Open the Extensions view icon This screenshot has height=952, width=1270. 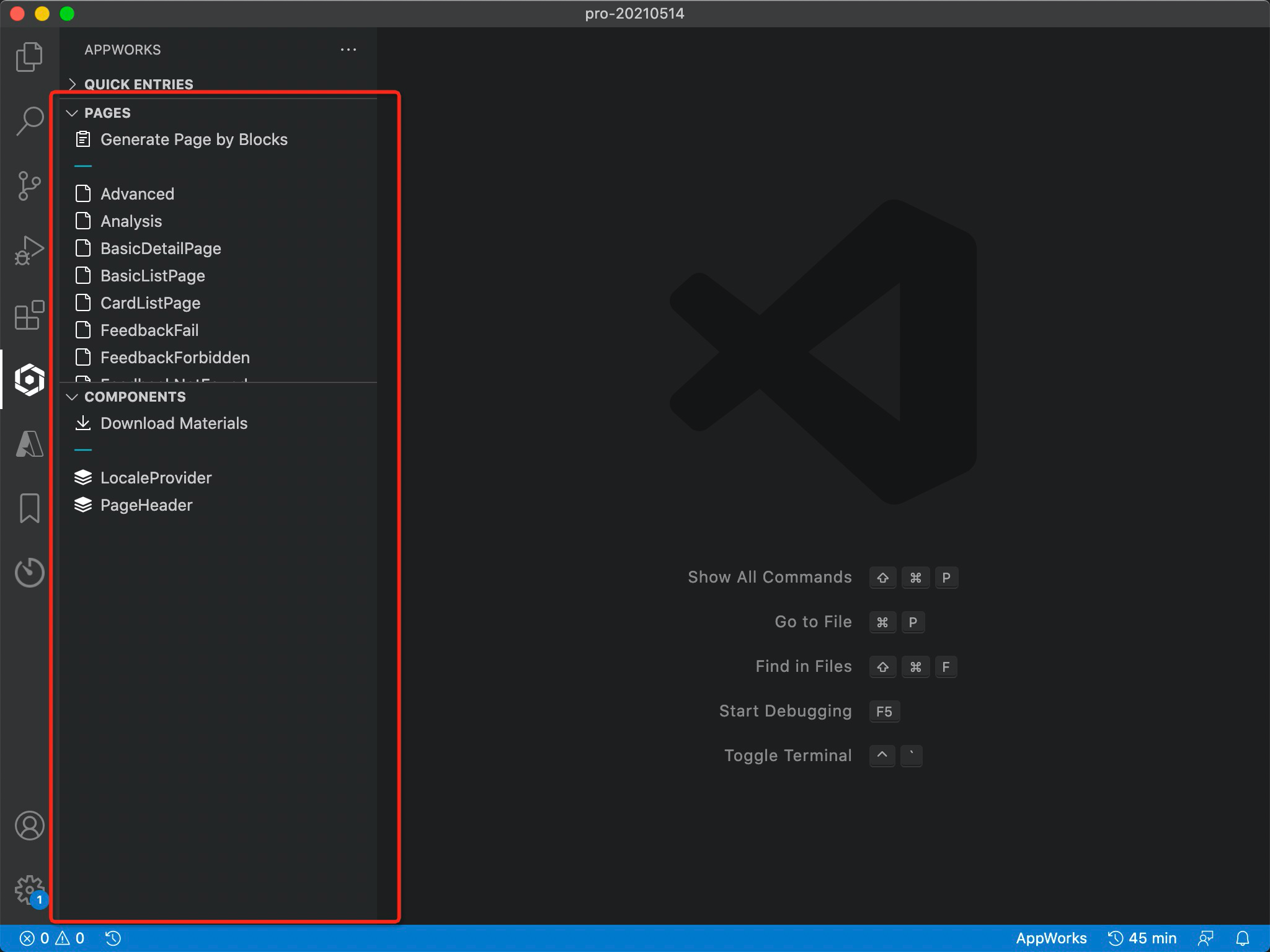29,315
